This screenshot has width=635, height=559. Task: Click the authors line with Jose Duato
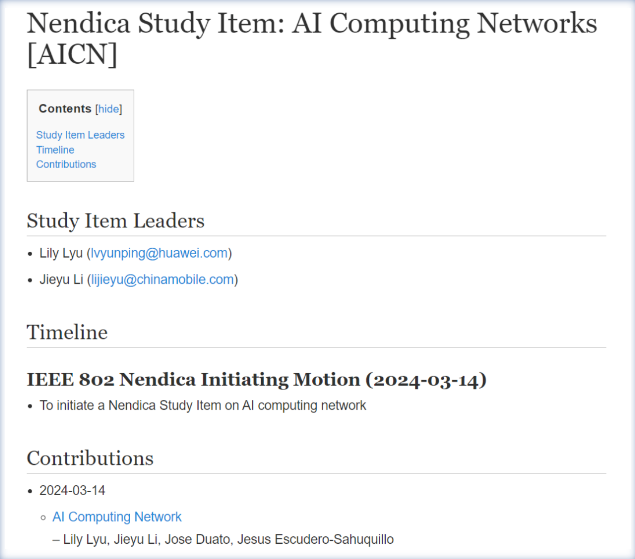(x=223, y=540)
